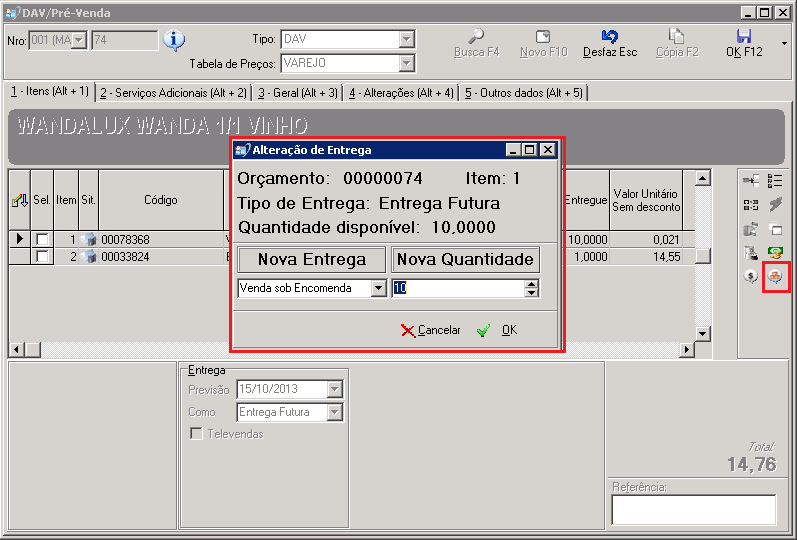Click the Sit. column header
The height and width of the screenshot is (540, 797).
[x=88, y=200]
